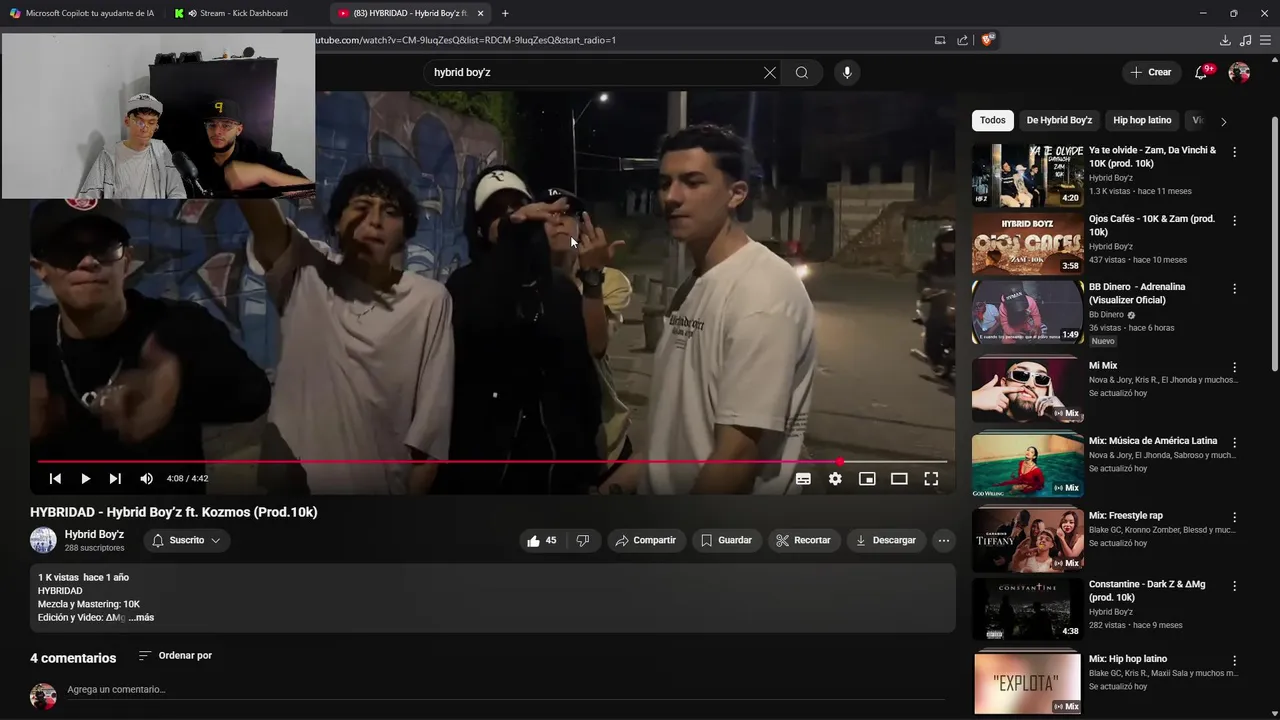Like the video with thumbs up
The height and width of the screenshot is (720, 1280).
pyautogui.click(x=542, y=540)
